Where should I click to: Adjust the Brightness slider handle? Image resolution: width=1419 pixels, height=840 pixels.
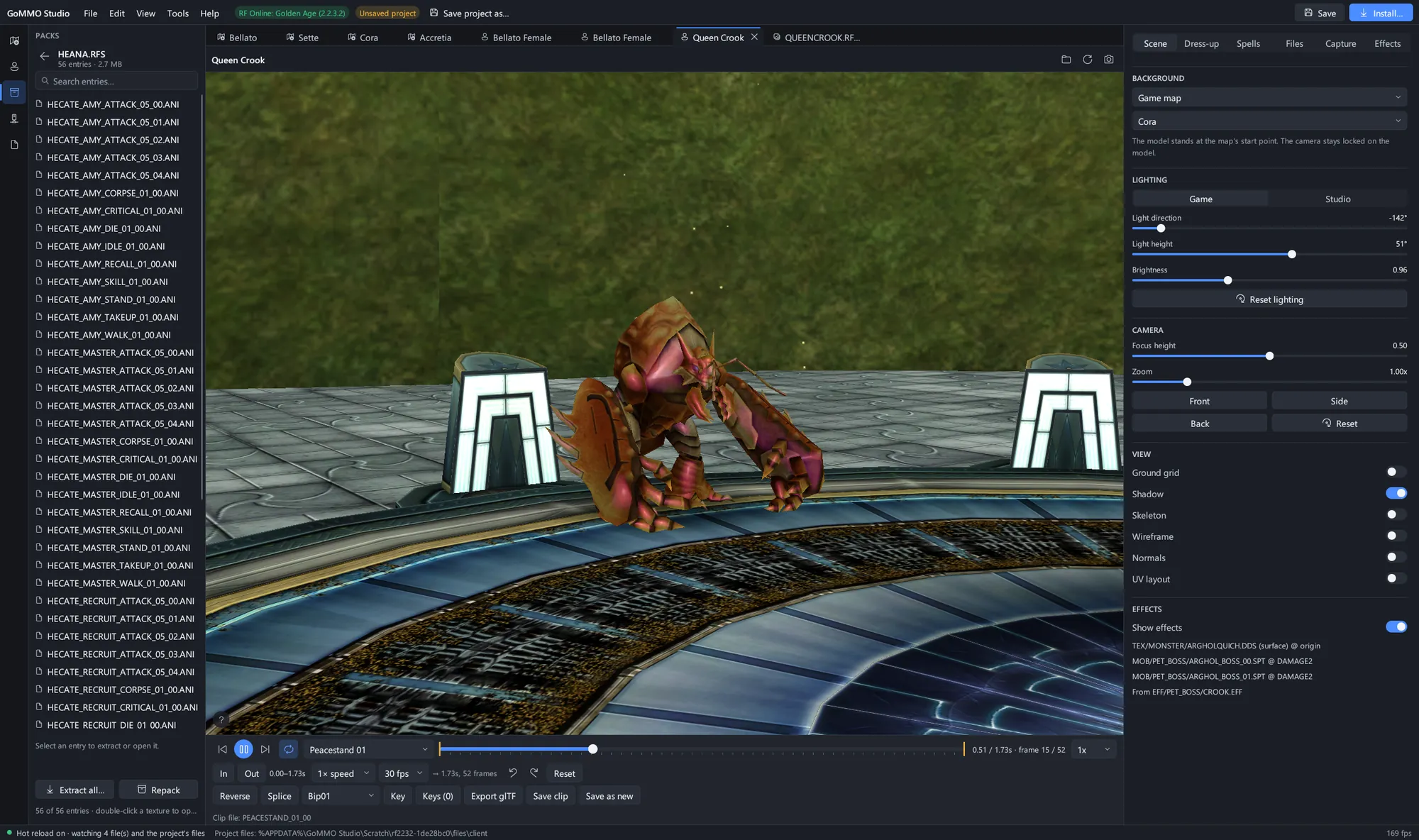(x=1227, y=280)
